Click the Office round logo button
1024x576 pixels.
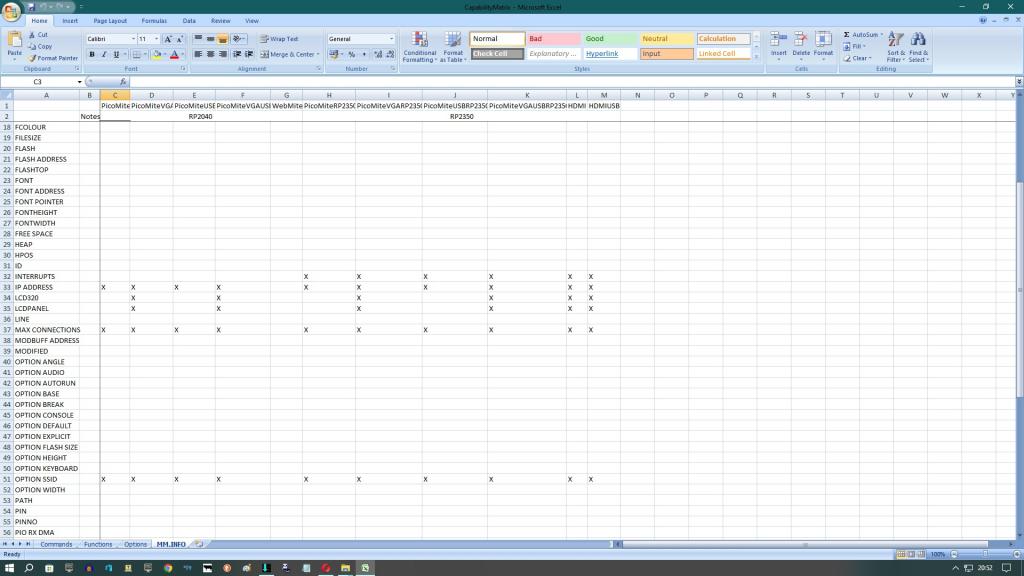coord(11,9)
